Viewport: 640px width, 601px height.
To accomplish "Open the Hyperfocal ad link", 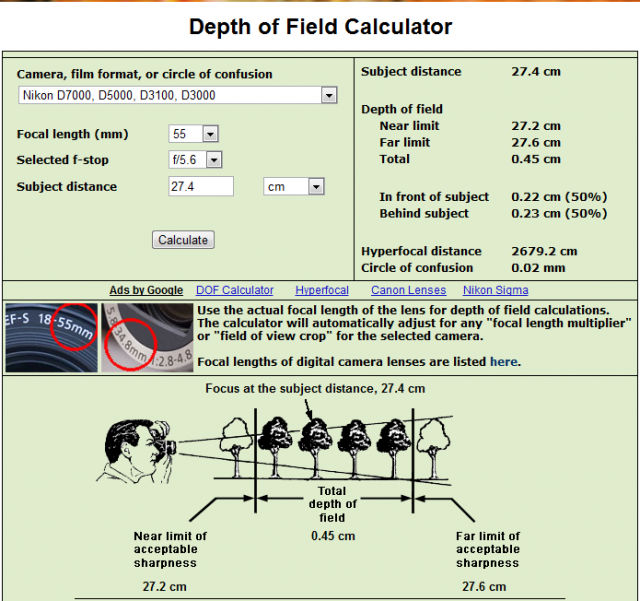I will point(322,290).
